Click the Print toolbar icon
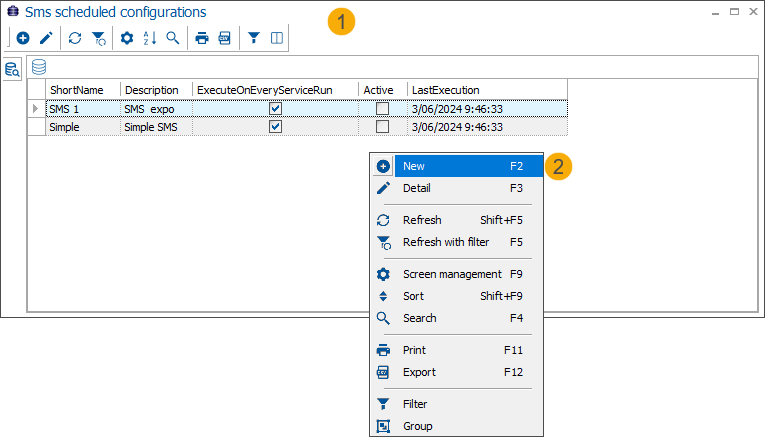Viewport: 765px width, 437px height. [x=202, y=38]
